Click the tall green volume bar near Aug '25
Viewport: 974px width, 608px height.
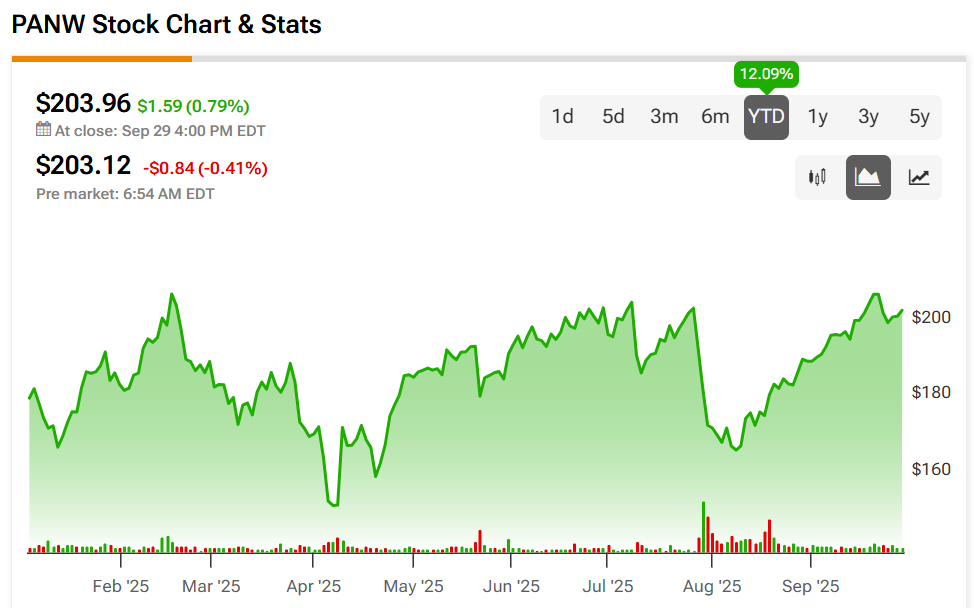point(704,527)
